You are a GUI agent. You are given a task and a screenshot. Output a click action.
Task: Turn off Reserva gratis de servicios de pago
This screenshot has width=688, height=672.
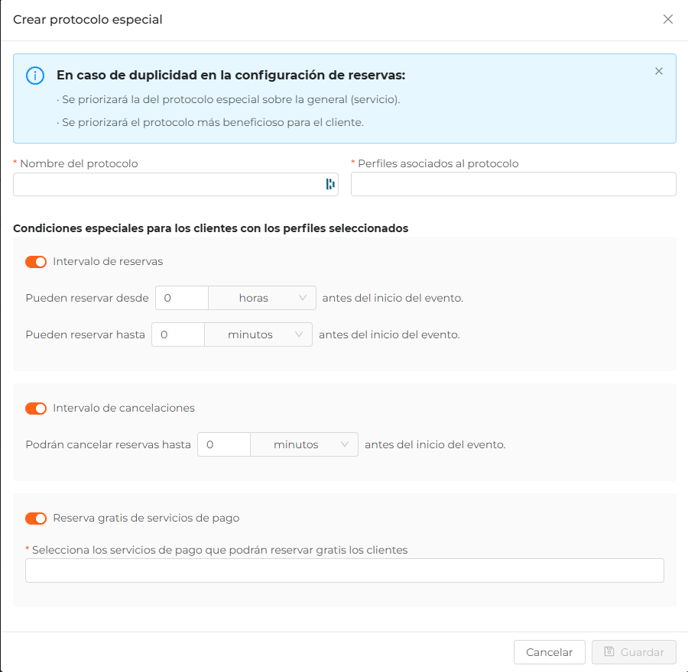pyautogui.click(x=36, y=518)
